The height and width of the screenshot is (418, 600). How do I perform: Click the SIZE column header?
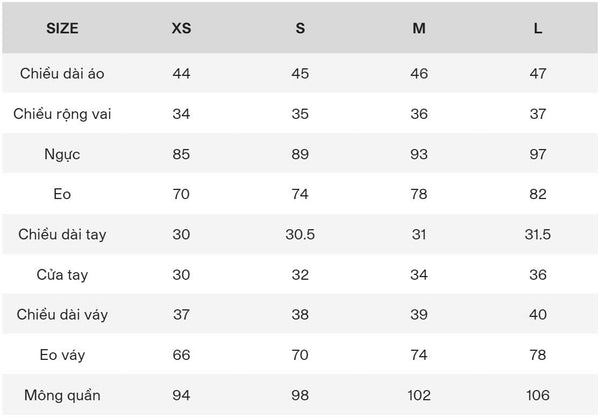click(62, 28)
